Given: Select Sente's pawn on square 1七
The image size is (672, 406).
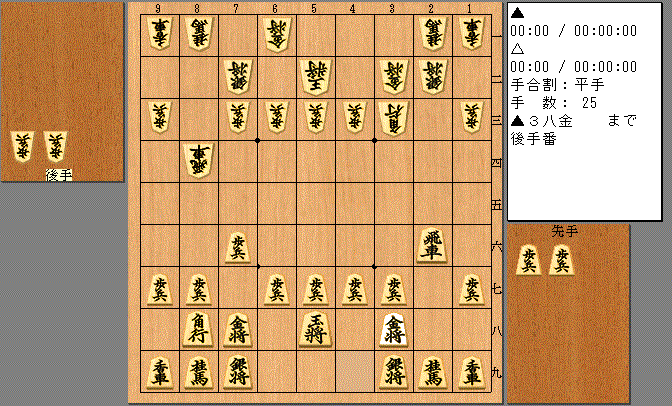Looking at the screenshot, I should click(x=471, y=290).
